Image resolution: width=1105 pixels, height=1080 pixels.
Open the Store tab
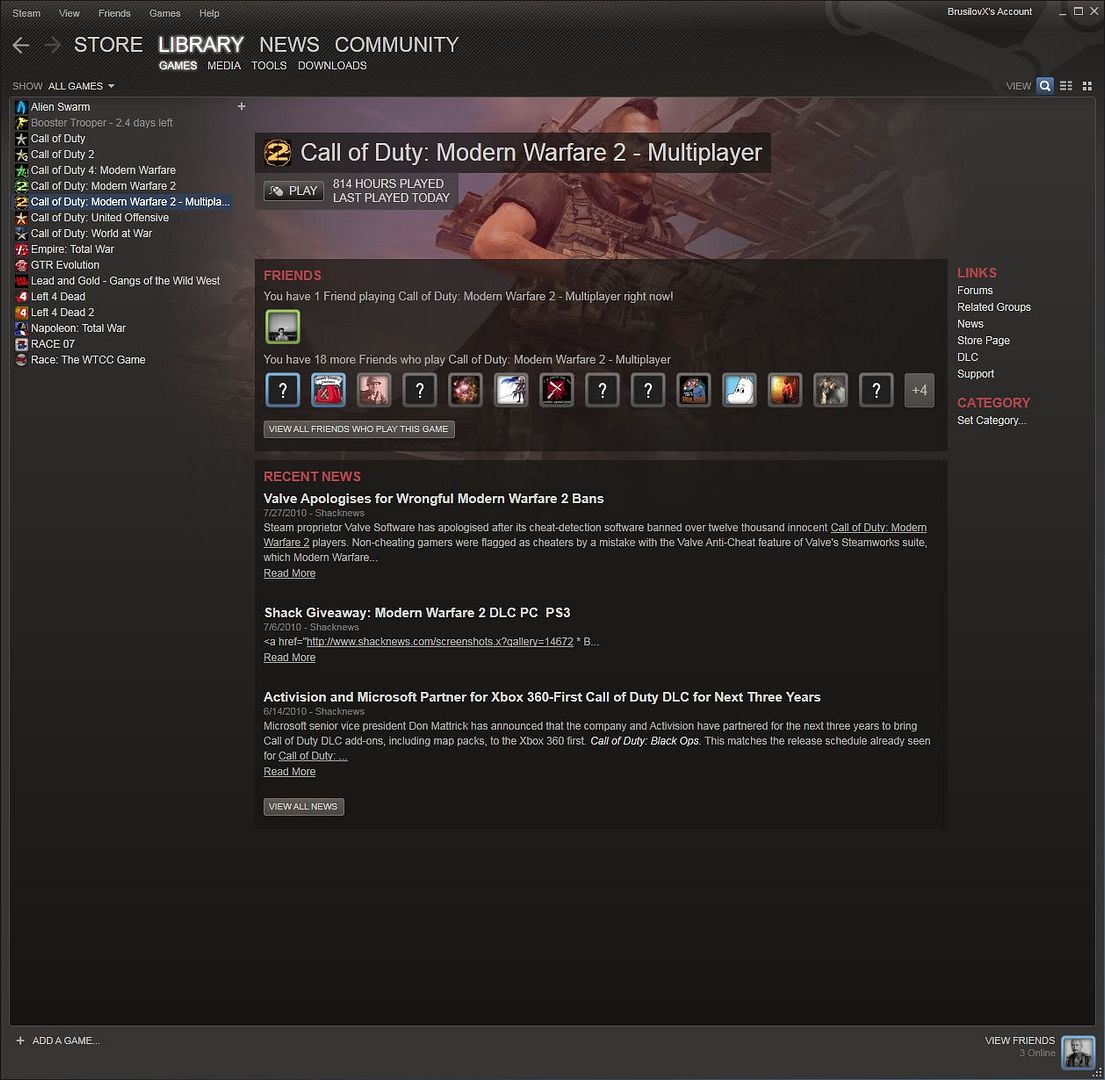[108, 45]
